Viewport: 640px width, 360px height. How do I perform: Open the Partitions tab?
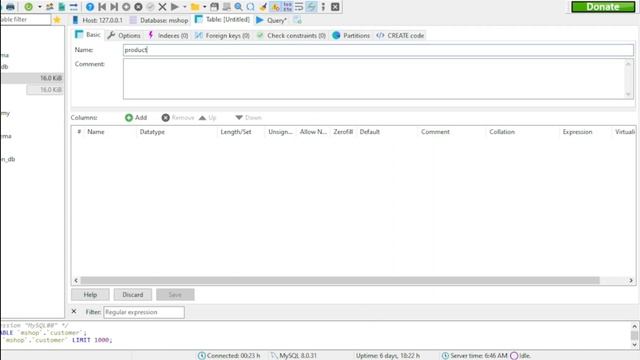(351, 36)
